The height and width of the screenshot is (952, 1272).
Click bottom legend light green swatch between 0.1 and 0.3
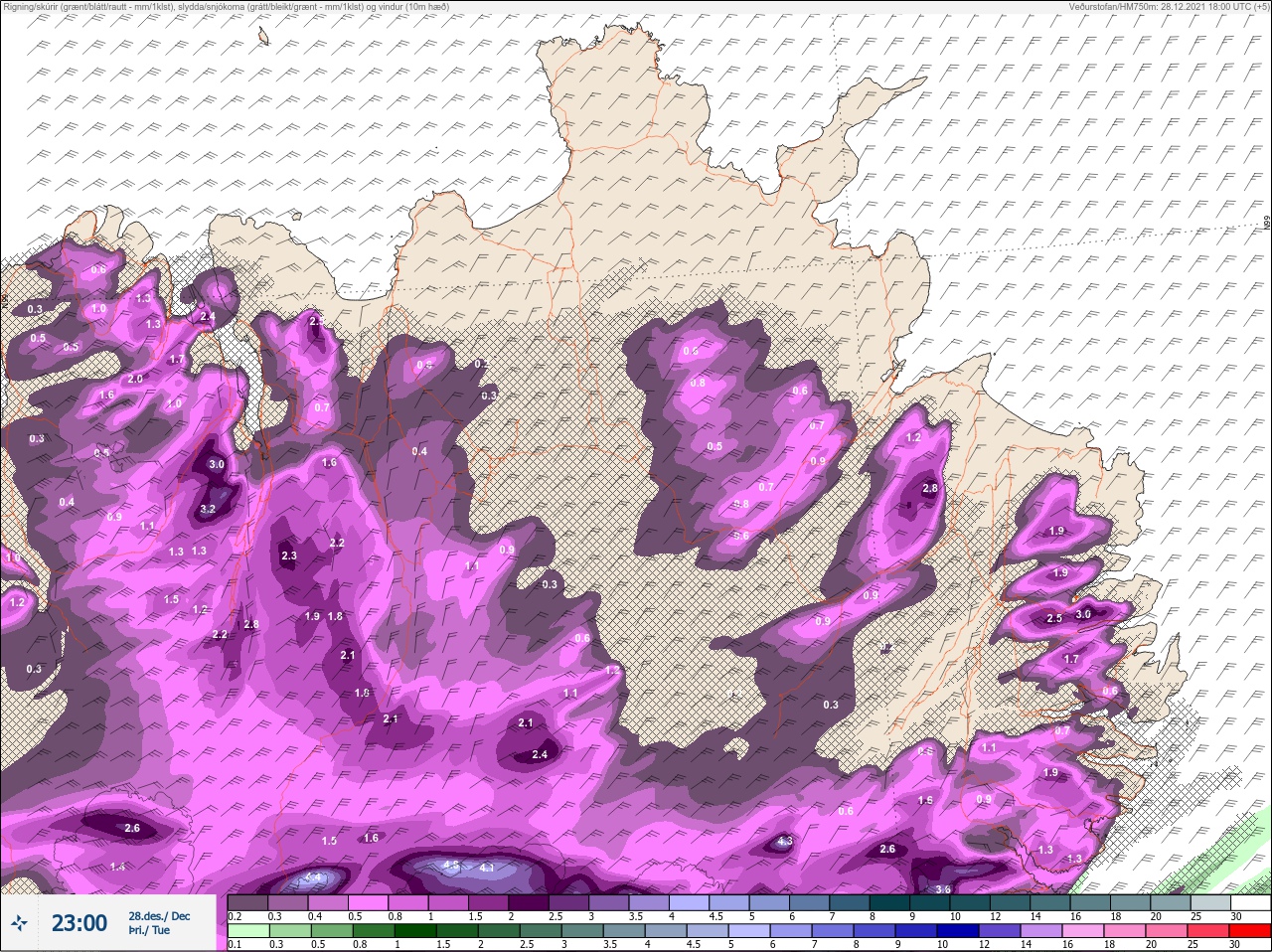pyautogui.click(x=247, y=931)
